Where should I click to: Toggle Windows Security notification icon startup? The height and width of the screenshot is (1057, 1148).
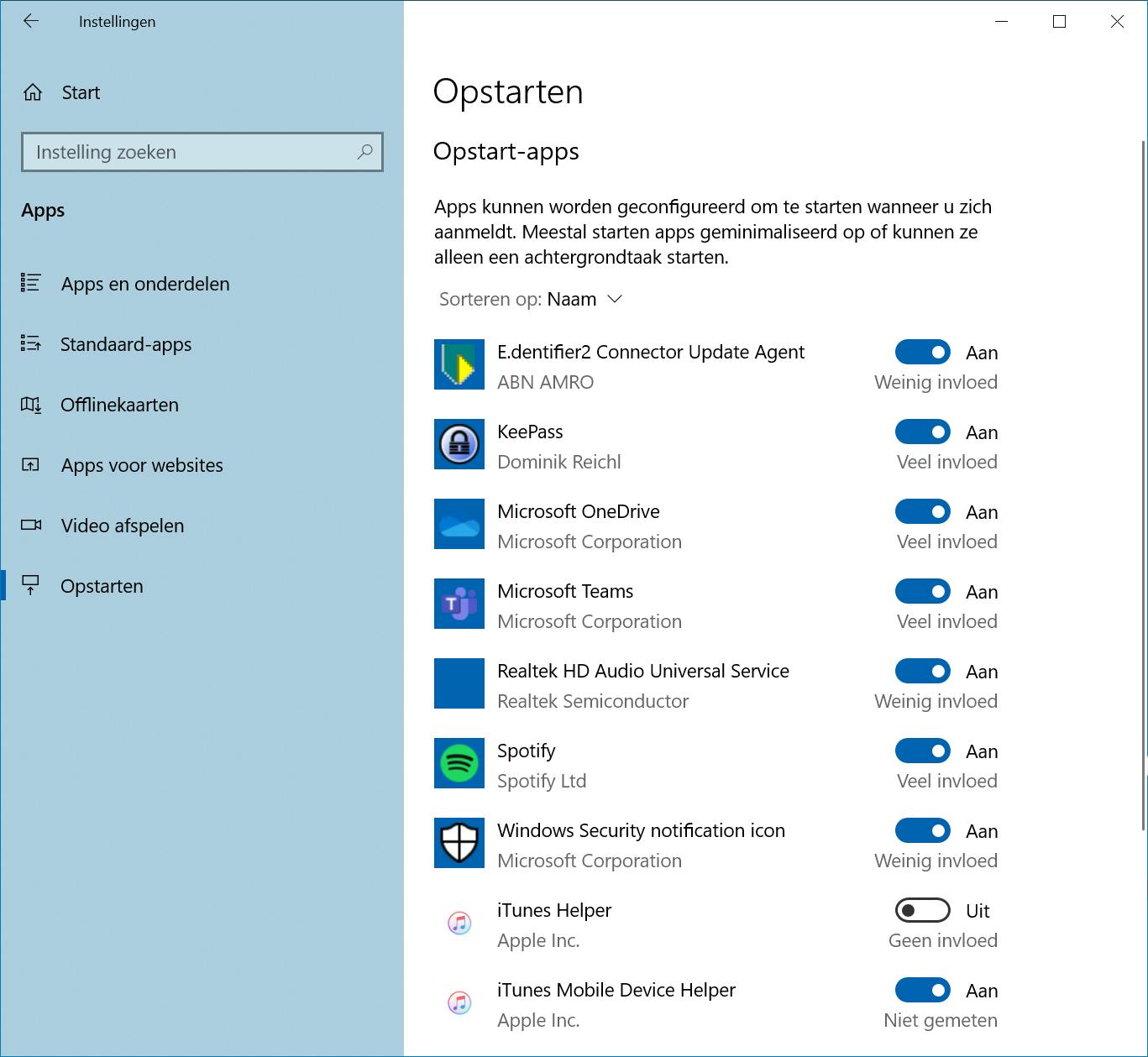pyautogui.click(x=923, y=830)
